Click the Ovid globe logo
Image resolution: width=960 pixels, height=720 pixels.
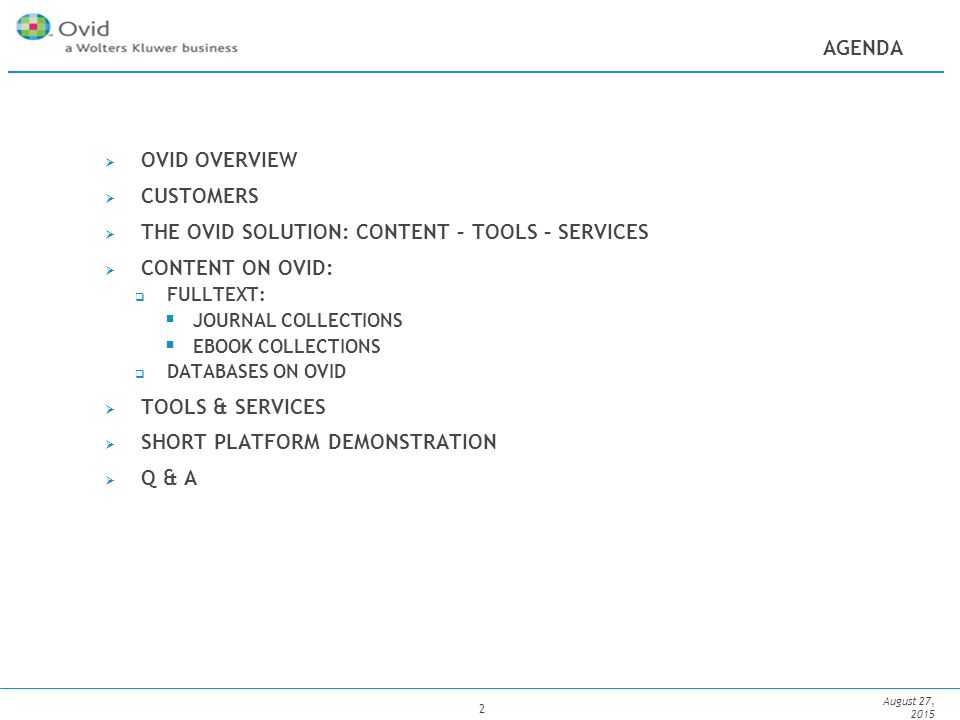(x=34, y=26)
